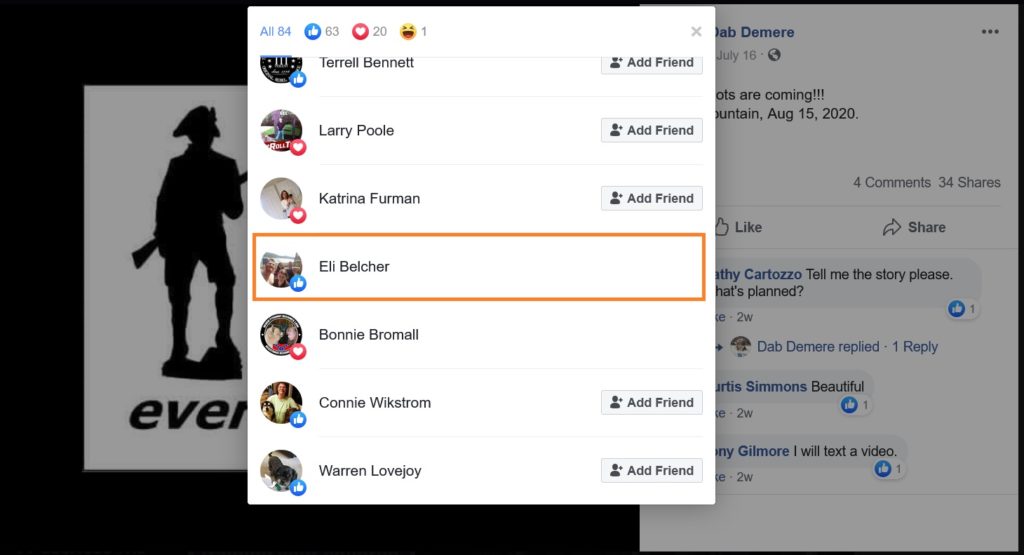Select the All 84 reactions tab

275,31
